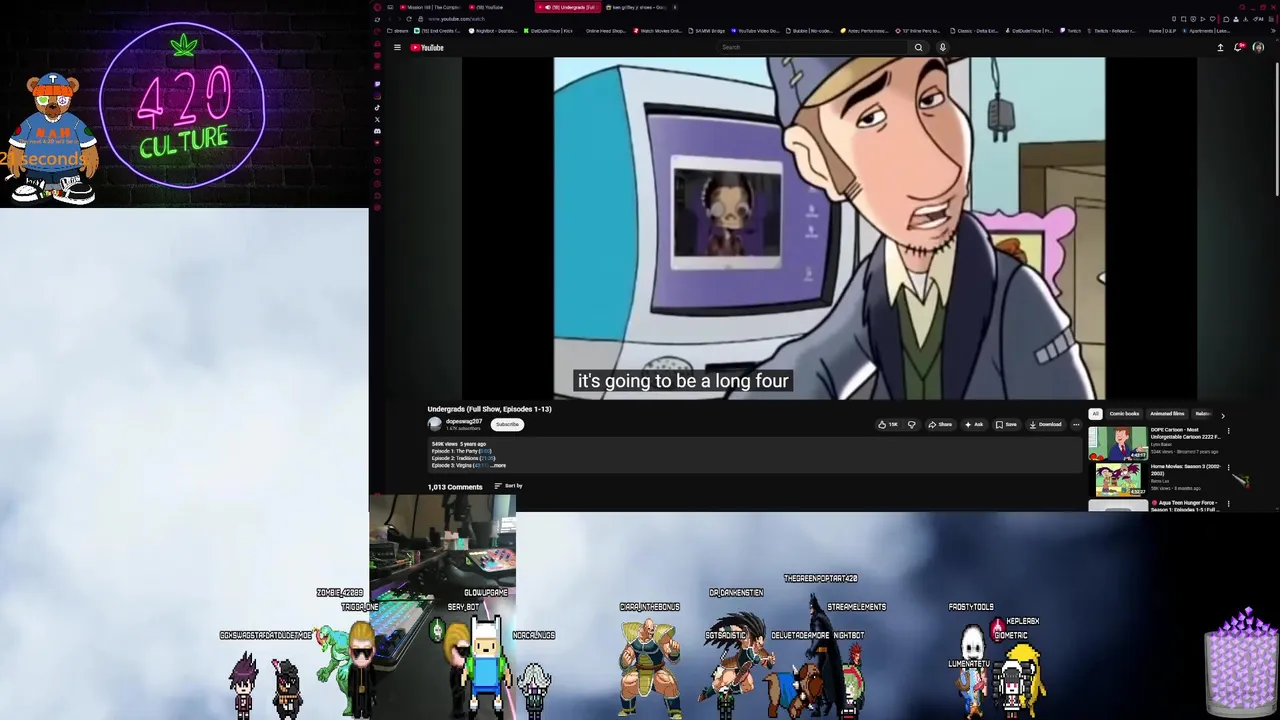Viewport: 1280px width, 720px height.
Task: Open the DatDudeTmoe Kick bookmark
Action: pos(548,31)
